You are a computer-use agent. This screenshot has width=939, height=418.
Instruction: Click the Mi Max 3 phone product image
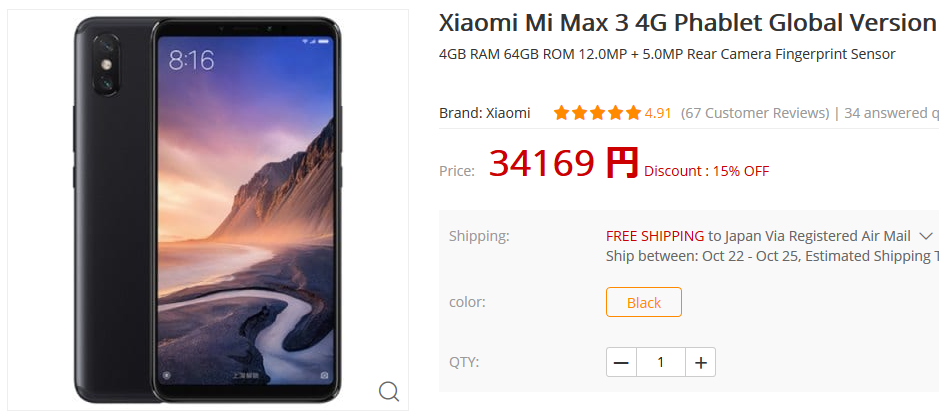(x=208, y=210)
